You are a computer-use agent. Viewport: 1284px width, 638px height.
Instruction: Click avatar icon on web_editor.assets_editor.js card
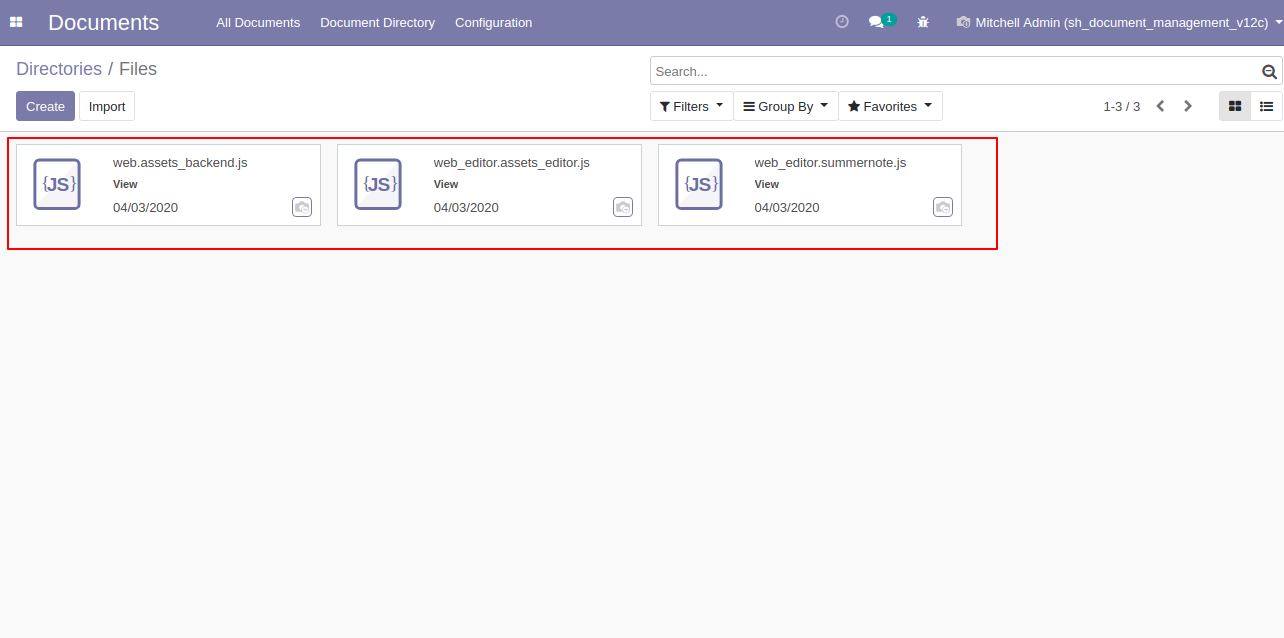[623, 207]
